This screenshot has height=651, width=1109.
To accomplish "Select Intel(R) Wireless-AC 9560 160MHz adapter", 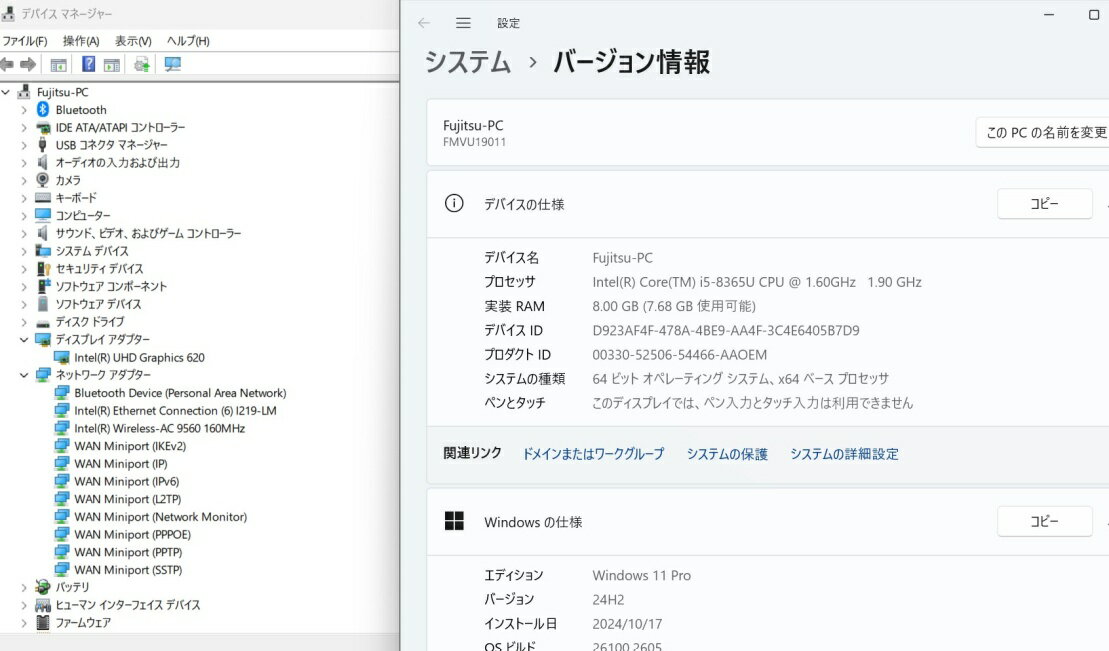I will [x=159, y=428].
